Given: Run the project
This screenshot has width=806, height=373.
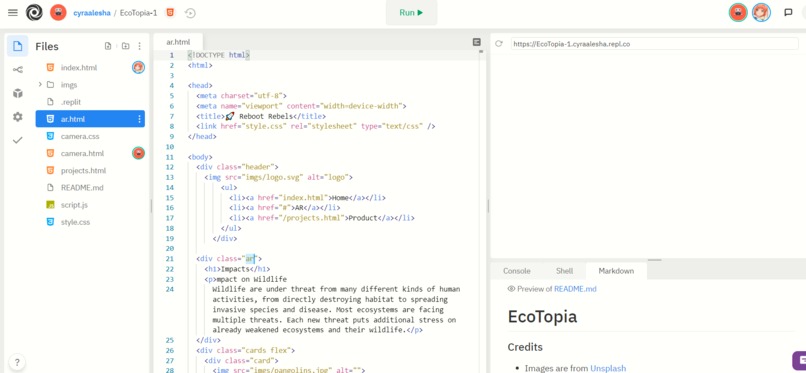Looking at the screenshot, I should point(411,13).
